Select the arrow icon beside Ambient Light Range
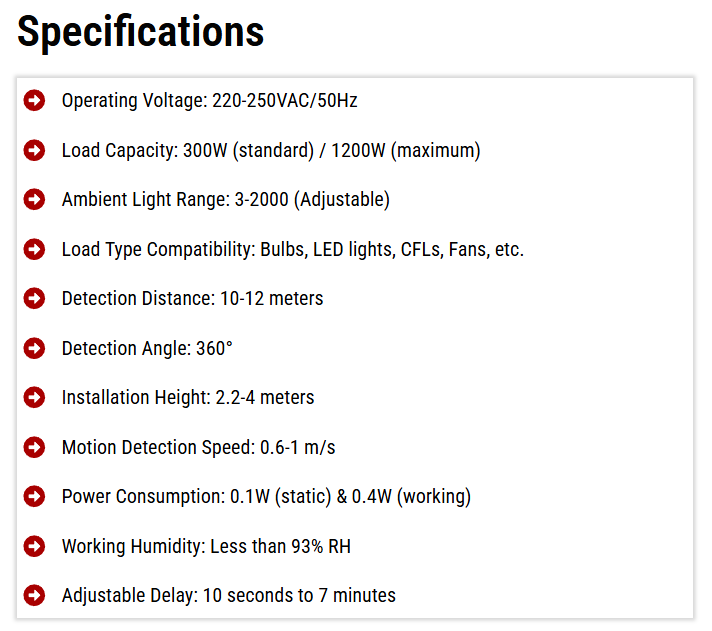The image size is (712, 631). click(34, 199)
